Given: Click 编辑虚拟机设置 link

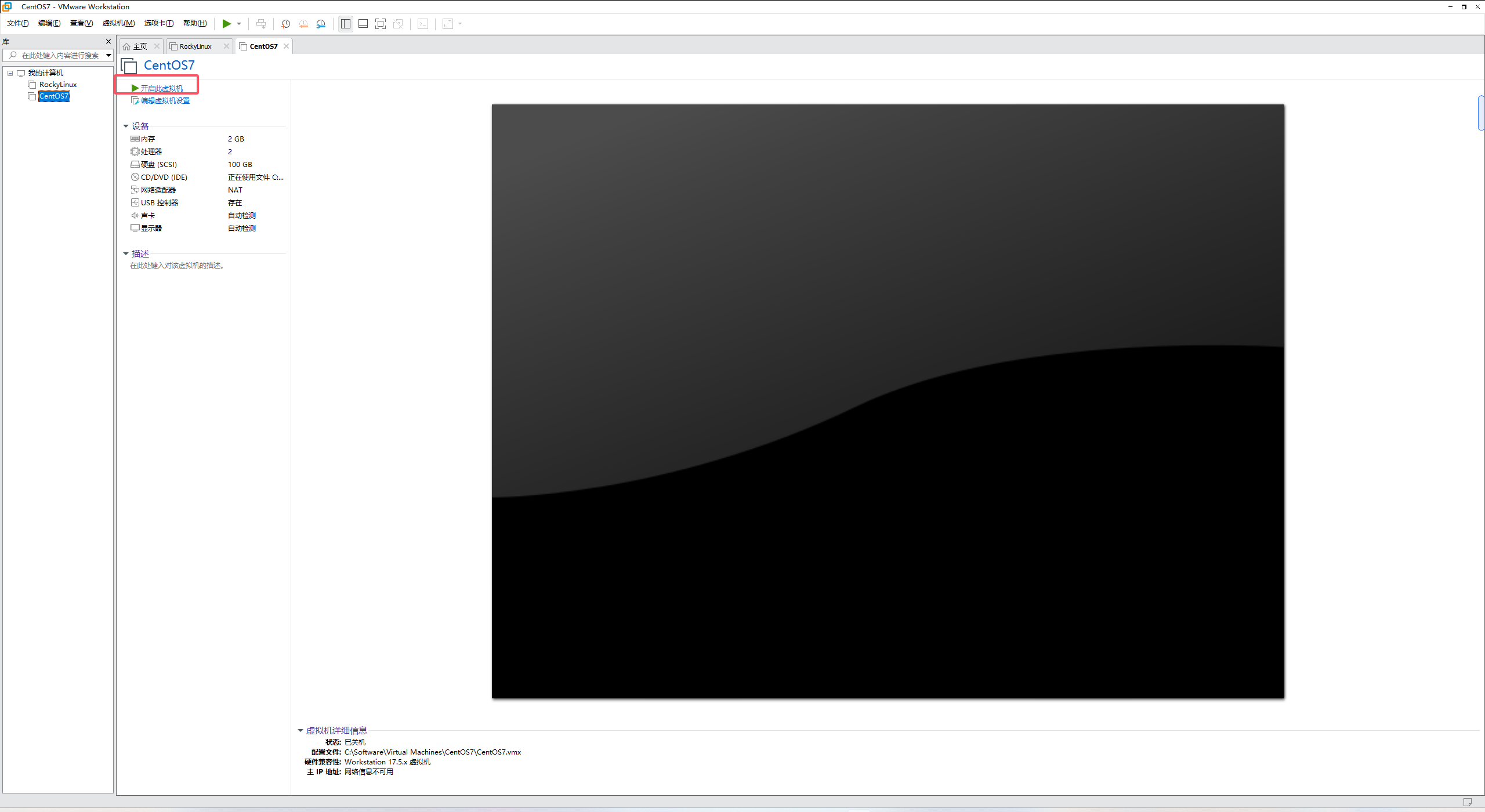Looking at the screenshot, I should pos(165,101).
